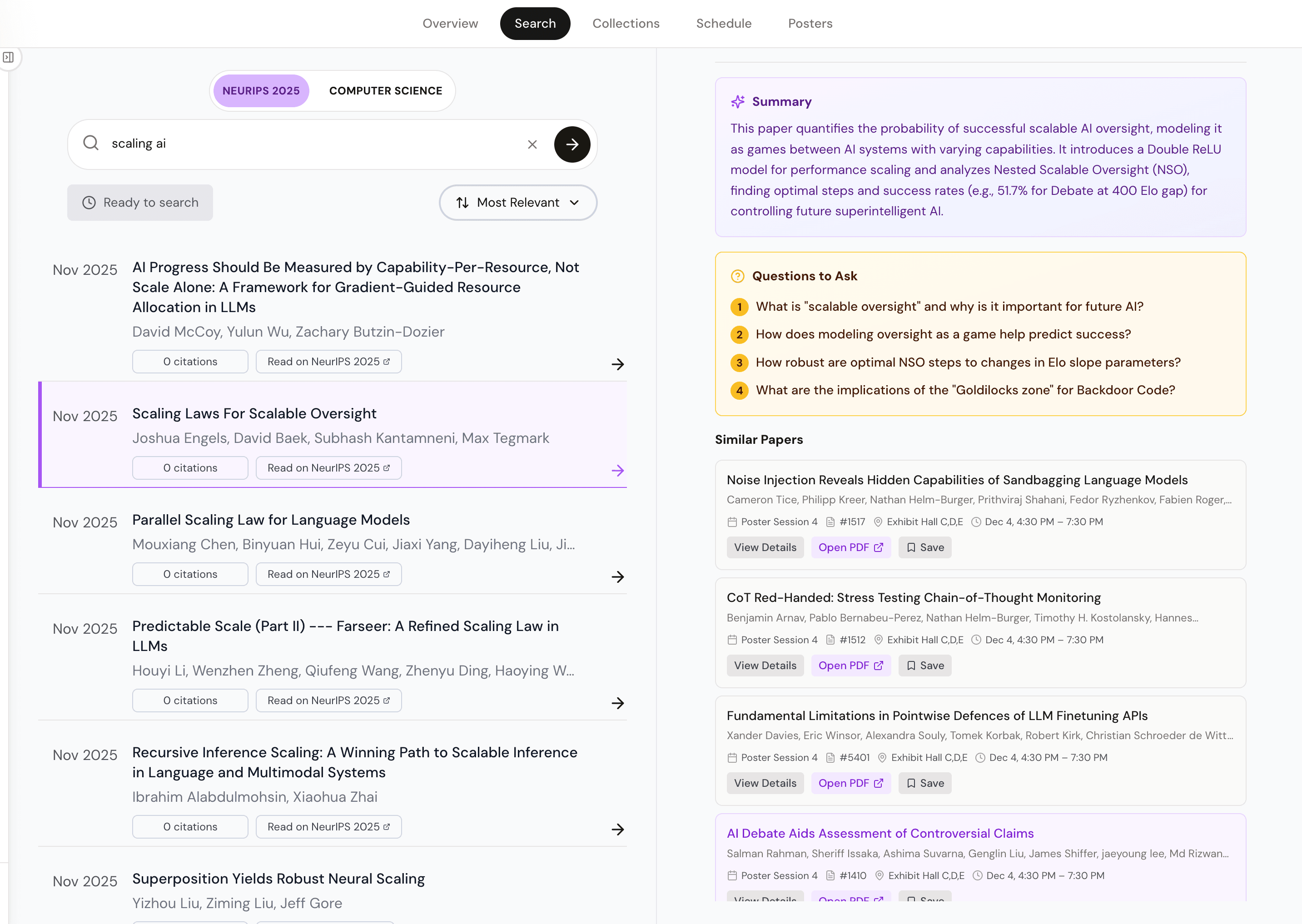Open arrow on Parallel Scaling Law result
Image resolution: width=1302 pixels, height=924 pixels.
(x=618, y=576)
